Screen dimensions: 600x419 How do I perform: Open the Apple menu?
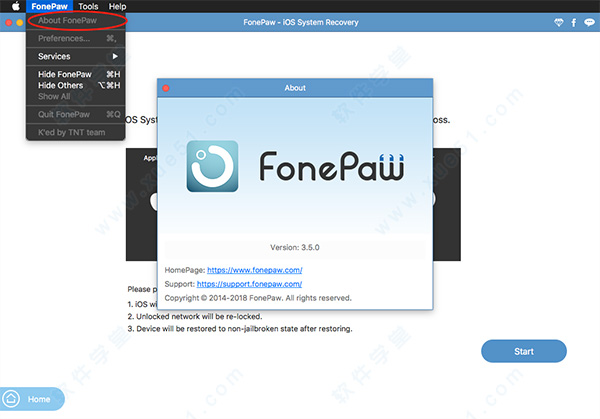tap(16, 6)
